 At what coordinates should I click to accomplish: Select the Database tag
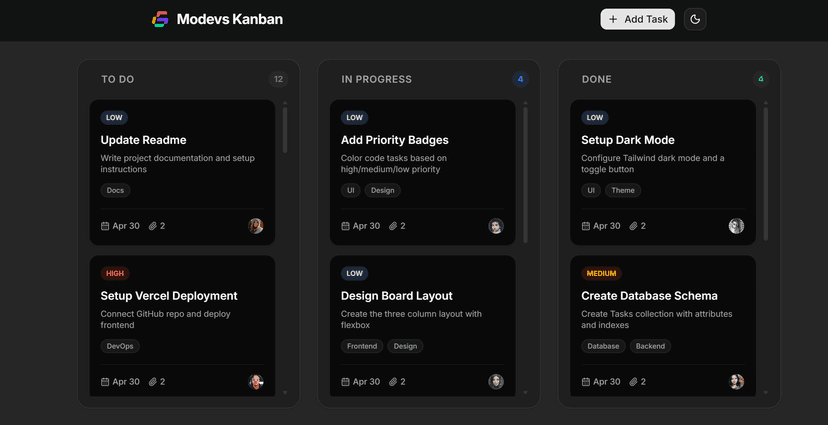[x=603, y=346]
